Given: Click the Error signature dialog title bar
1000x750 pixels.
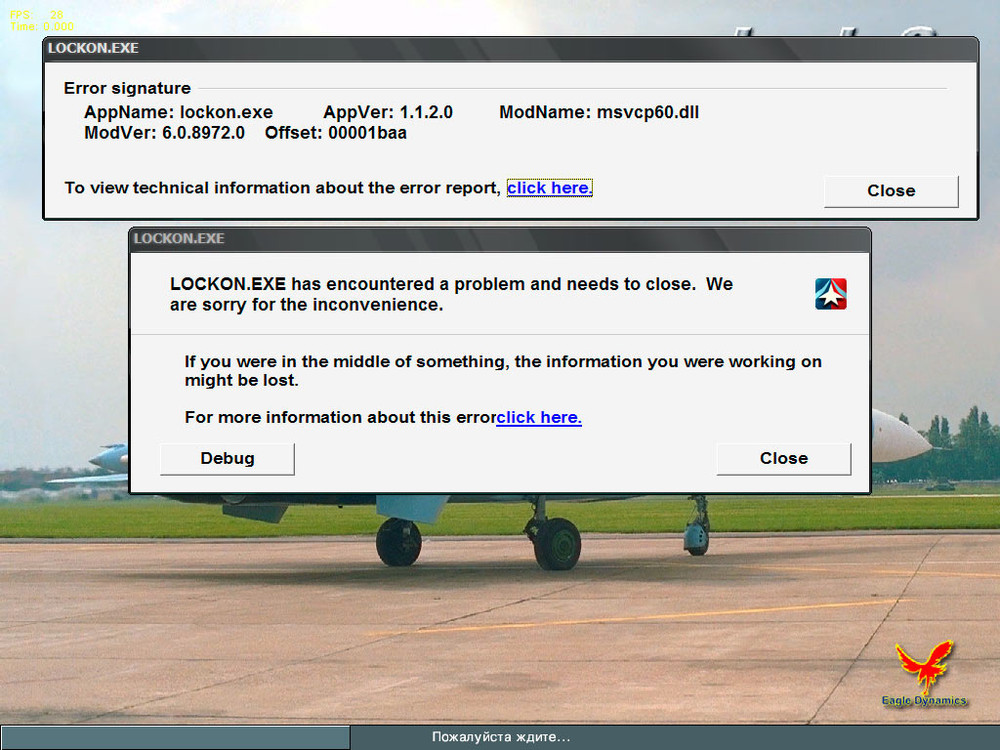Looking at the screenshot, I should click(x=510, y=48).
